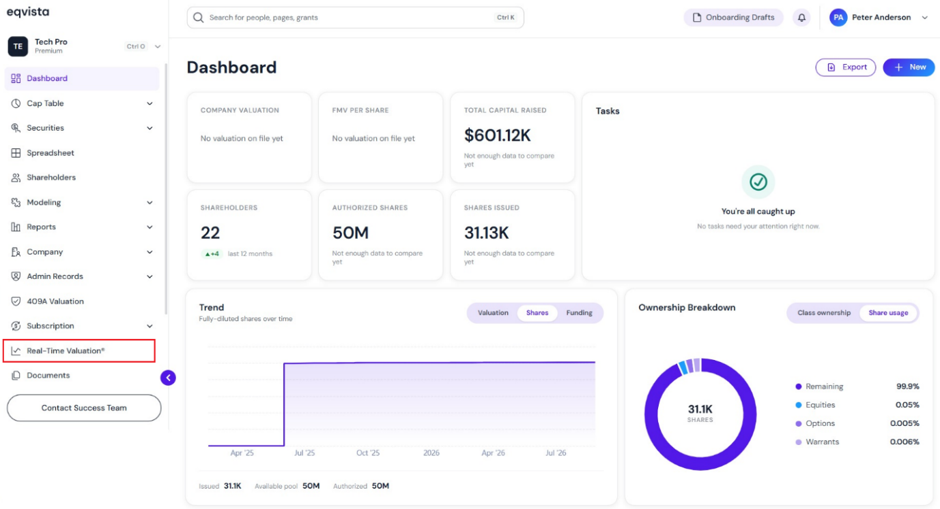Open Onboarding Drafts
Screen dimensions: 940x509
click(733, 17)
